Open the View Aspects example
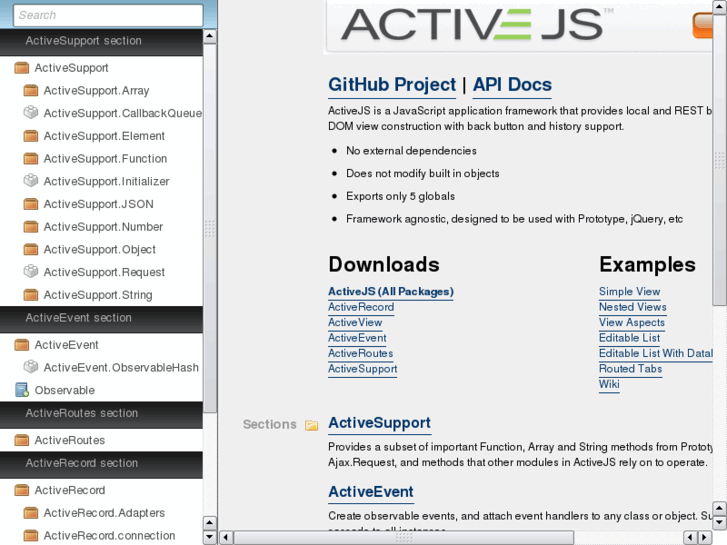This screenshot has height=545, width=727. pos(631,322)
